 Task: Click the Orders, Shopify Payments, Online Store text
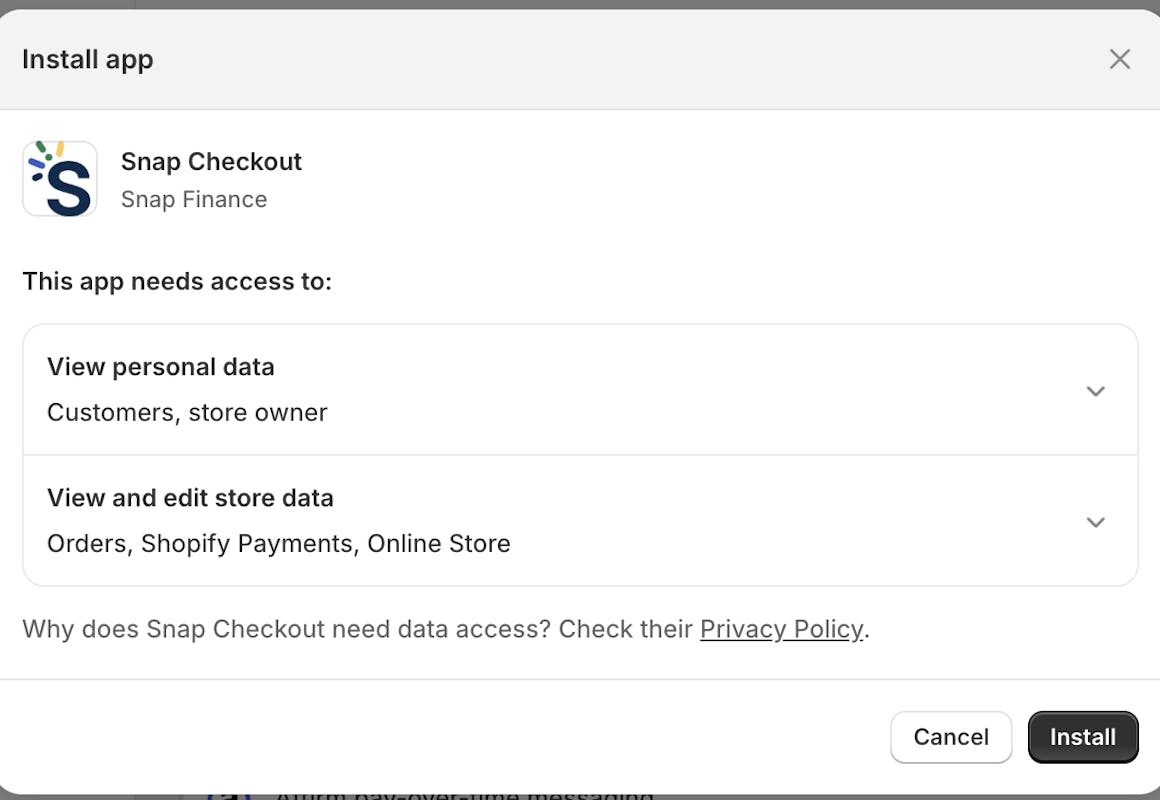[x=279, y=543]
